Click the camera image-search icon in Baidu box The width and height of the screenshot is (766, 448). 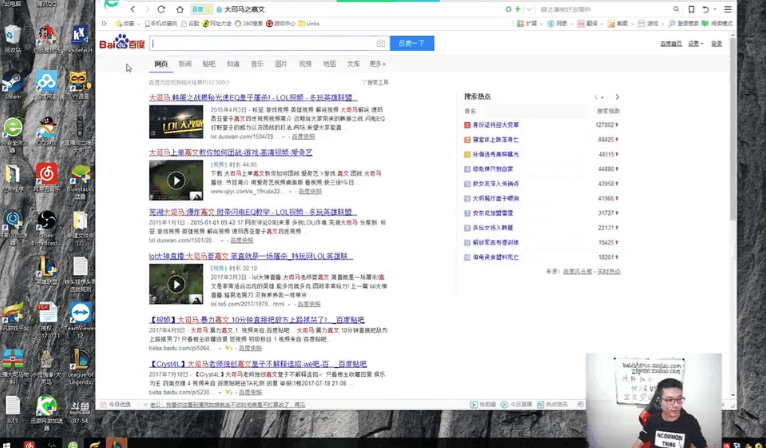(x=381, y=43)
